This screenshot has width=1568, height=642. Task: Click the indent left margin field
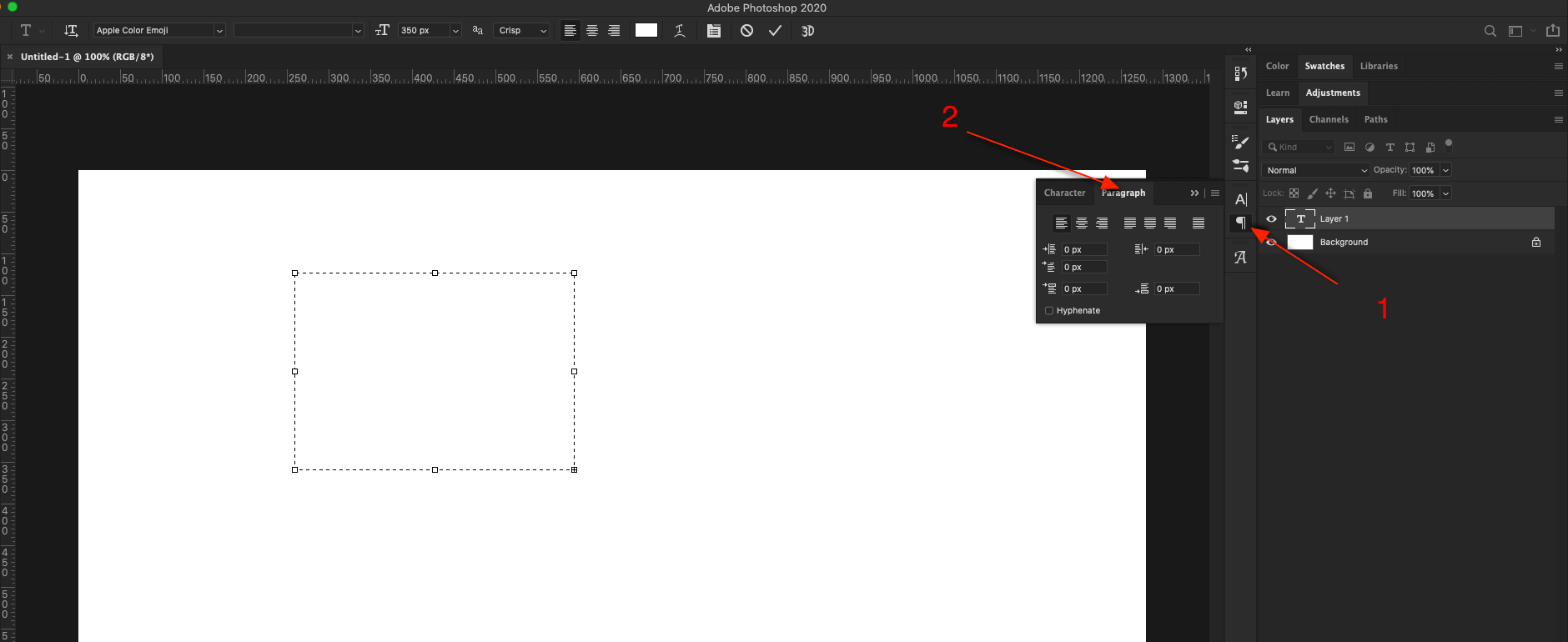1083,249
